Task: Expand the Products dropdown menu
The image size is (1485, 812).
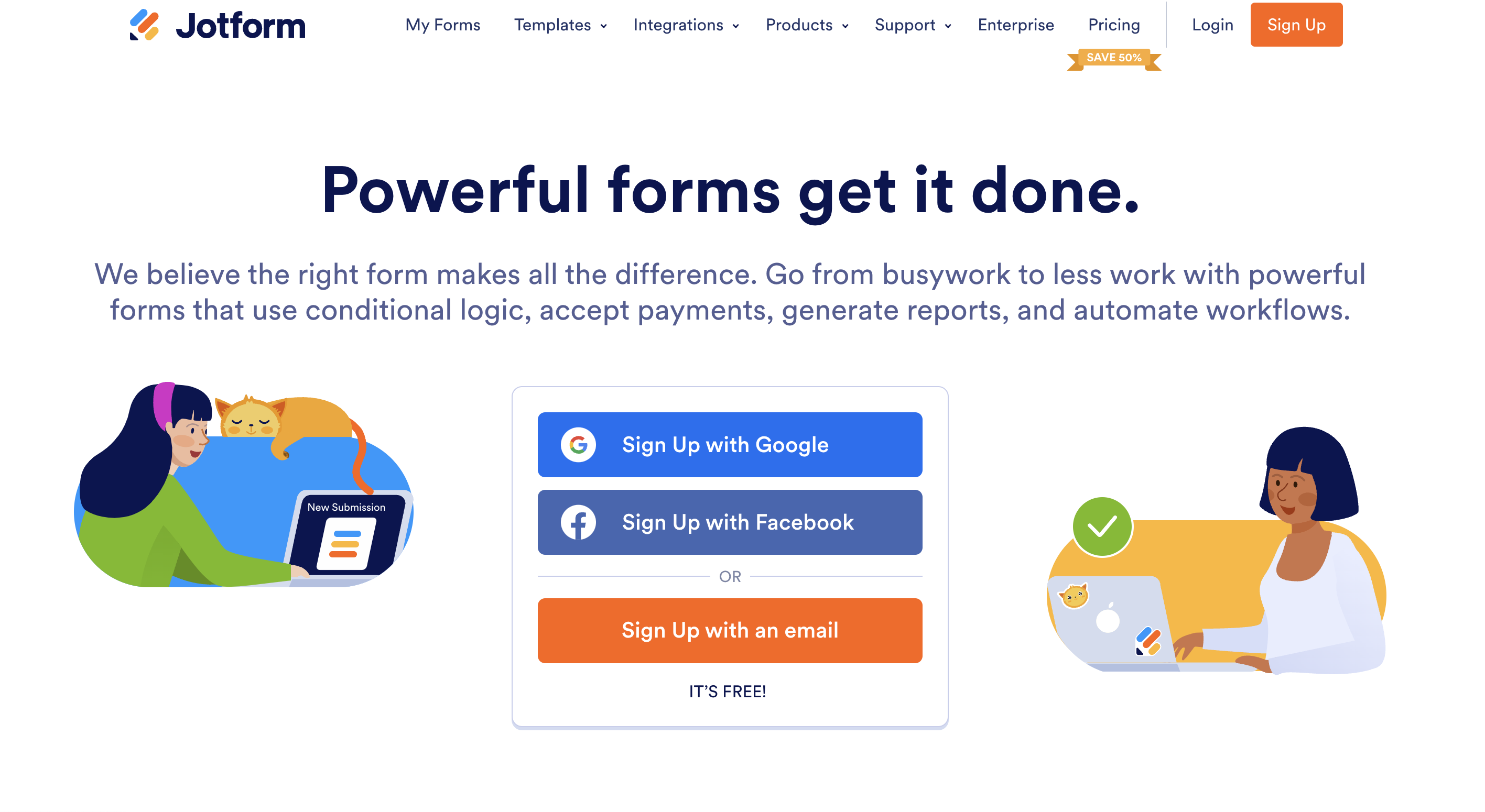Action: click(x=807, y=26)
